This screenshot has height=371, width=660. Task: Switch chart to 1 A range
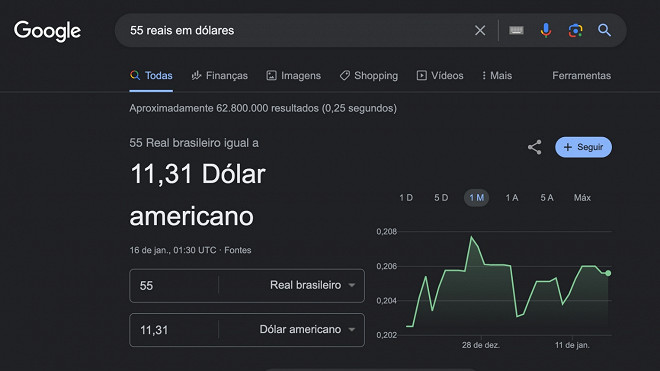512,198
